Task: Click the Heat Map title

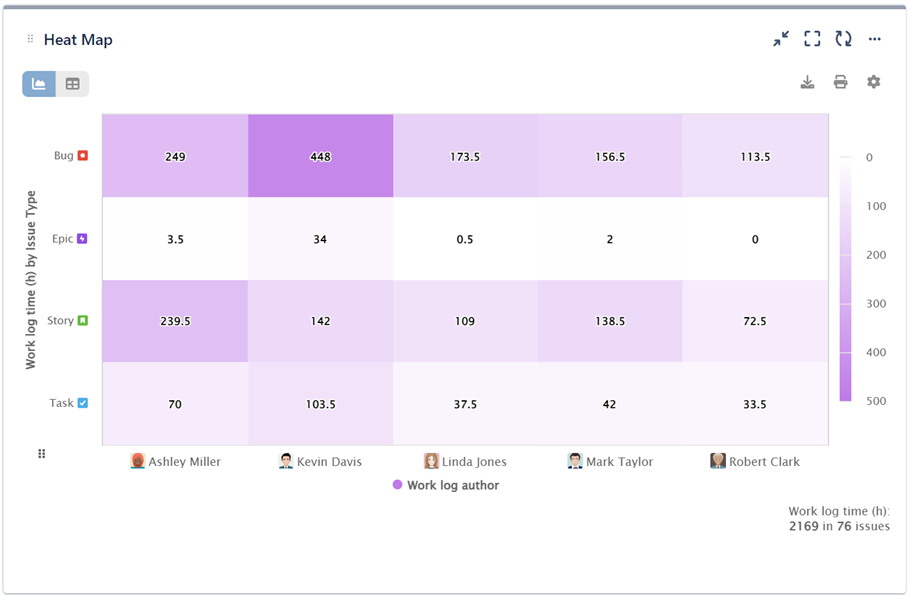Action: point(78,39)
